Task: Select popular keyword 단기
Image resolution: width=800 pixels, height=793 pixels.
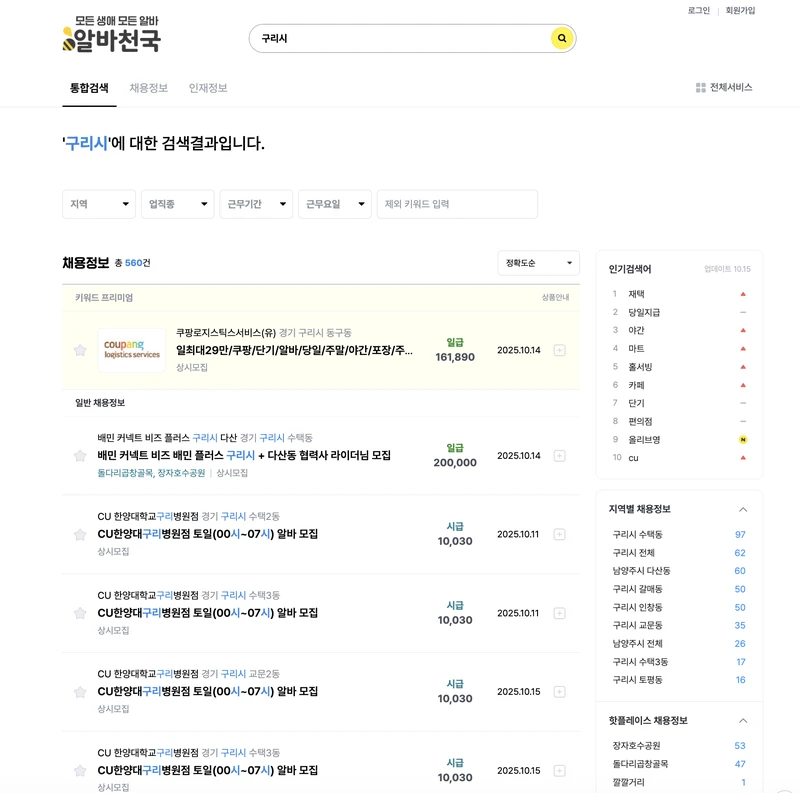Action: [x=636, y=403]
